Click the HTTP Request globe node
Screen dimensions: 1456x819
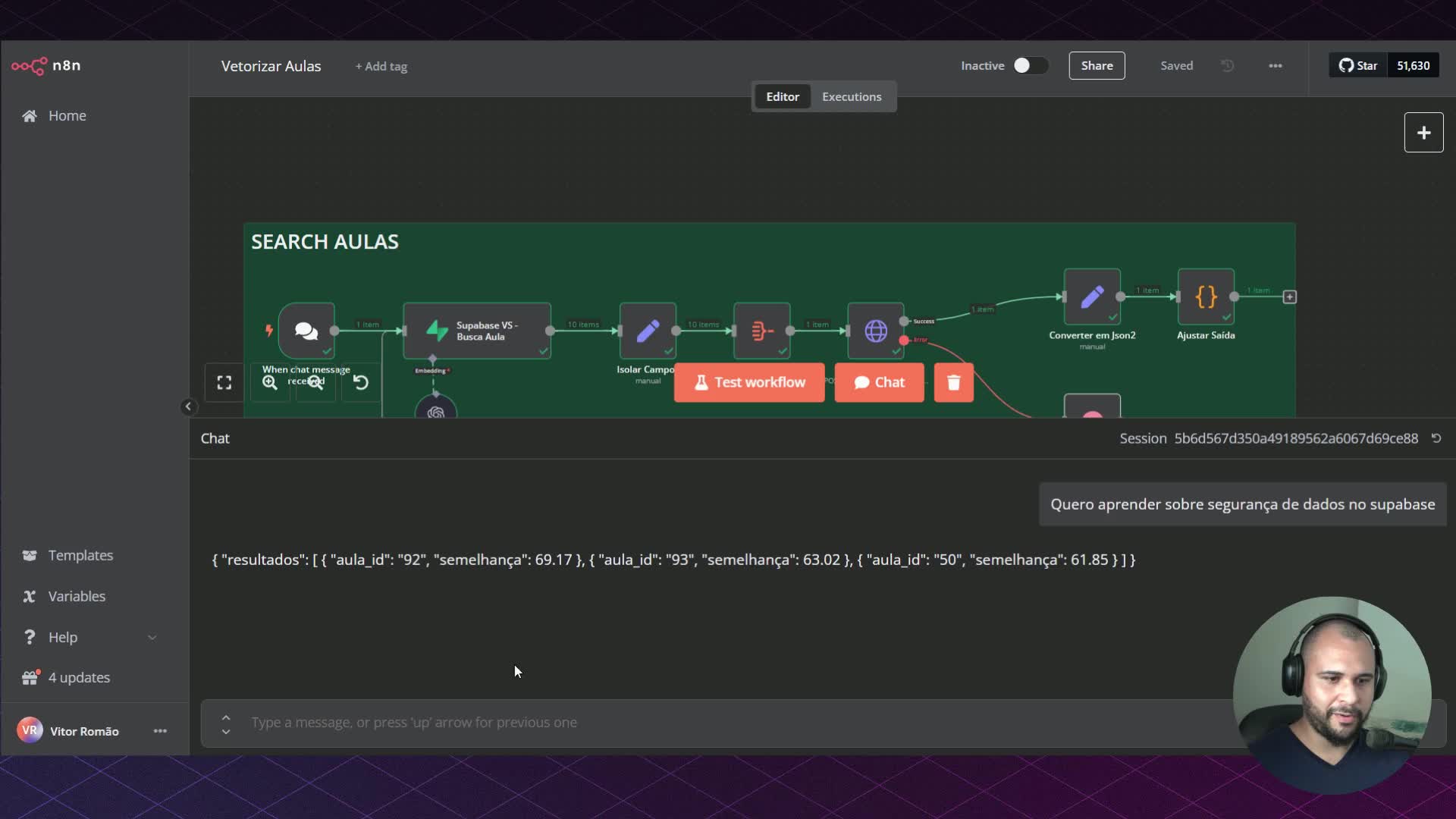(875, 331)
